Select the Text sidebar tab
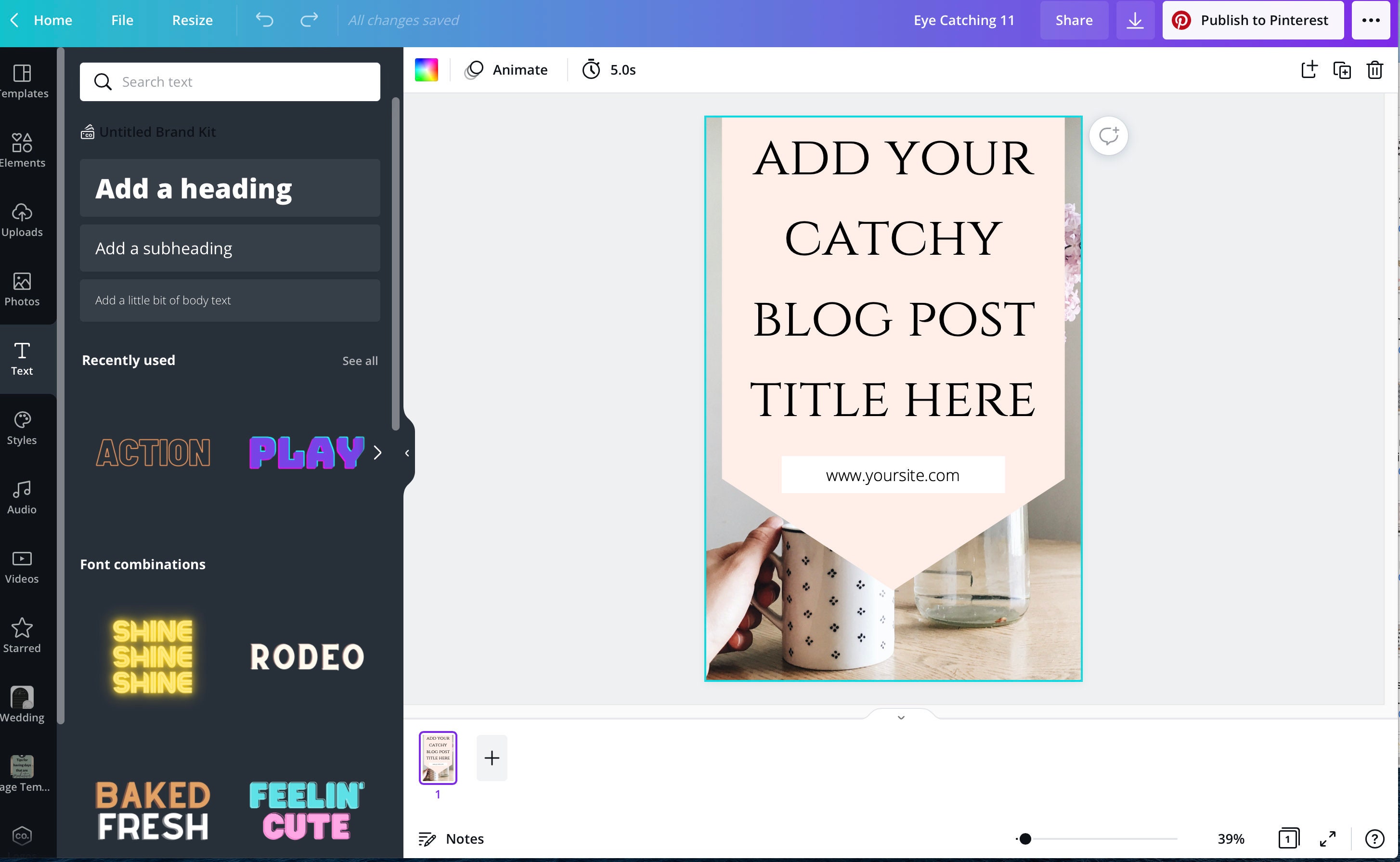 [x=22, y=359]
